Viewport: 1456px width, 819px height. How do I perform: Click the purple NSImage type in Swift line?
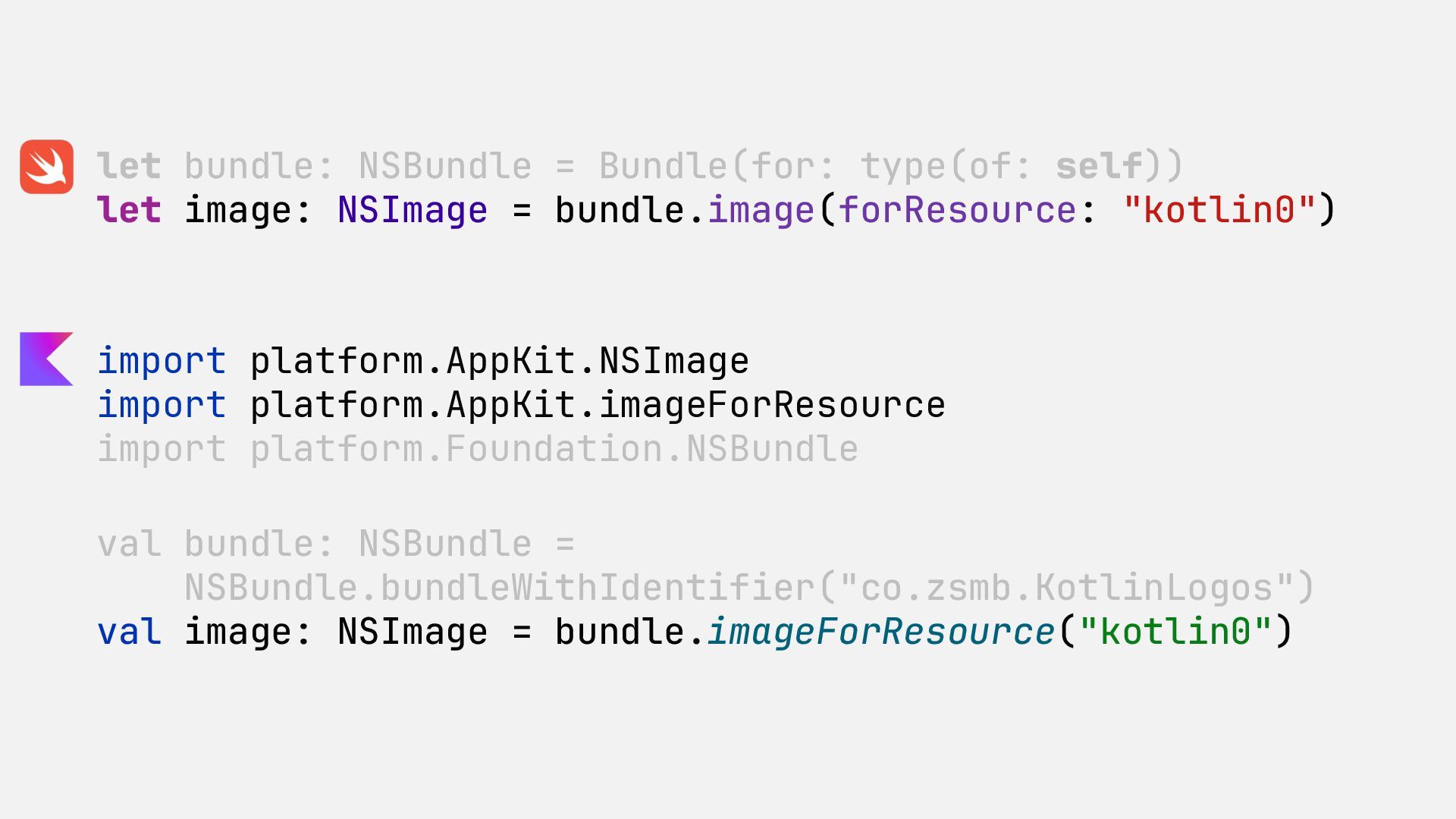pos(412,210)
